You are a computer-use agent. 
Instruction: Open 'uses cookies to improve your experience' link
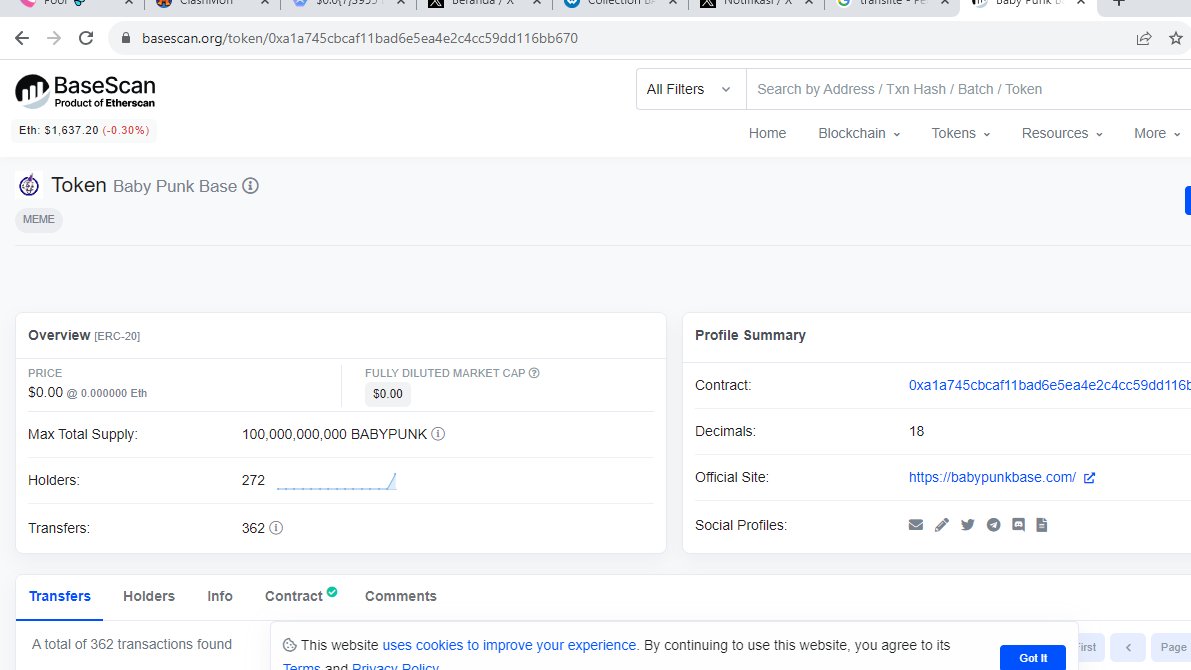(509, 645)
